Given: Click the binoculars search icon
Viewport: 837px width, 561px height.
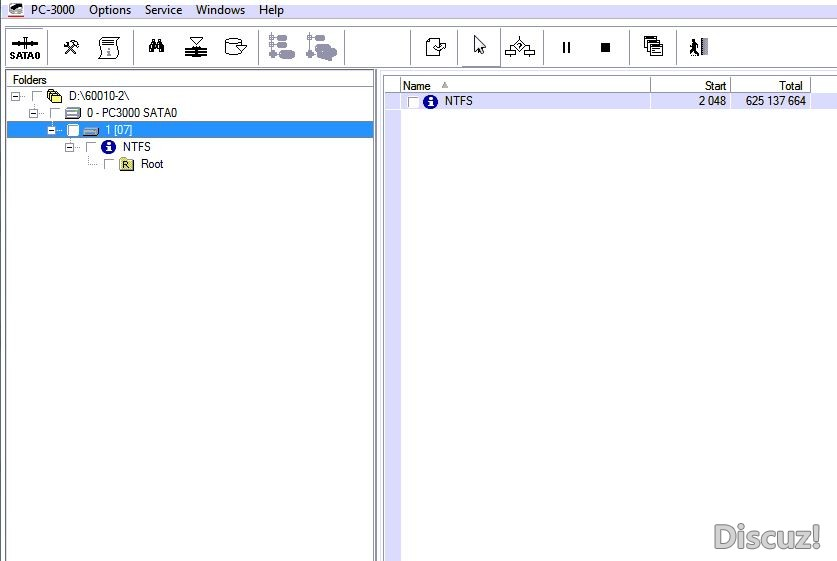Looking at the screenshot, I should pos(156,46).
